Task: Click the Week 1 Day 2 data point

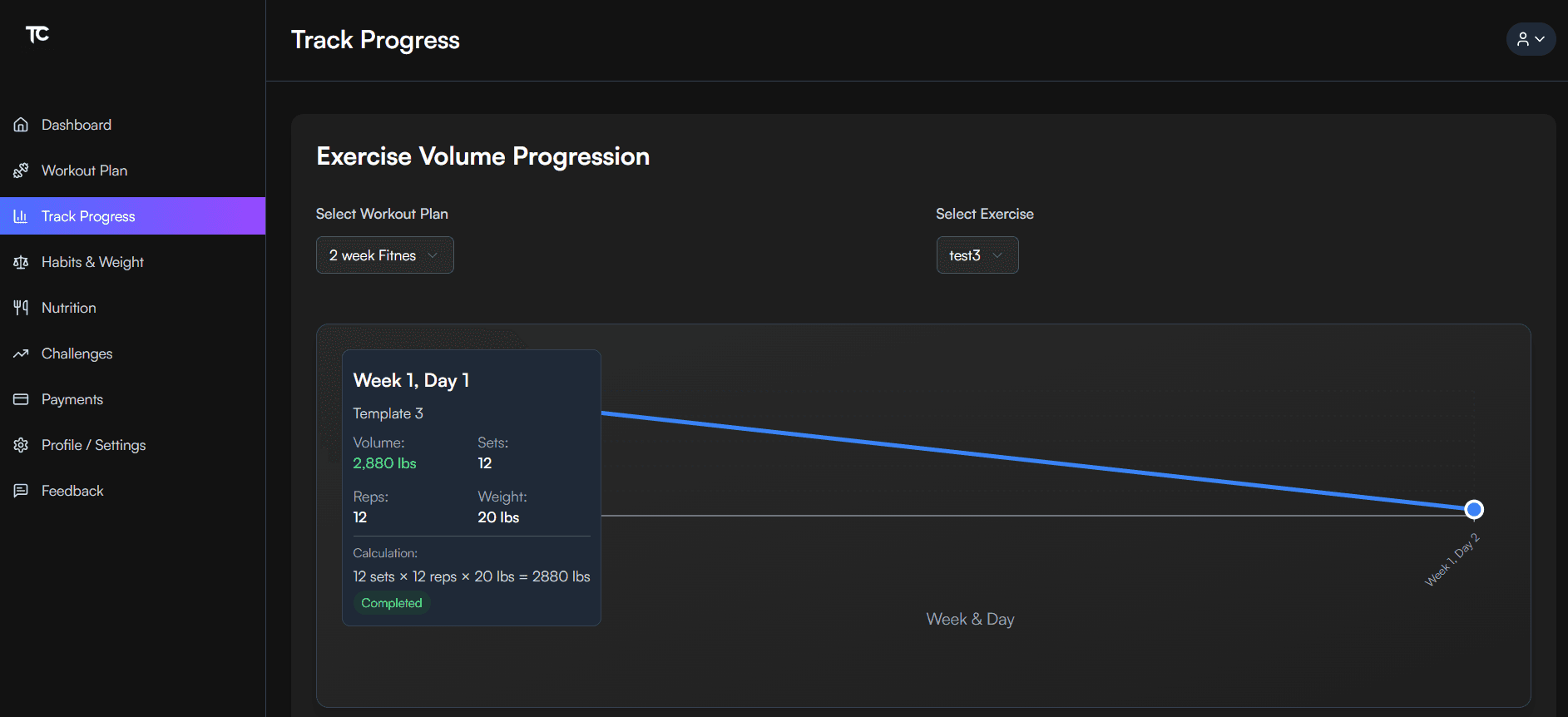Action: 1474,508
